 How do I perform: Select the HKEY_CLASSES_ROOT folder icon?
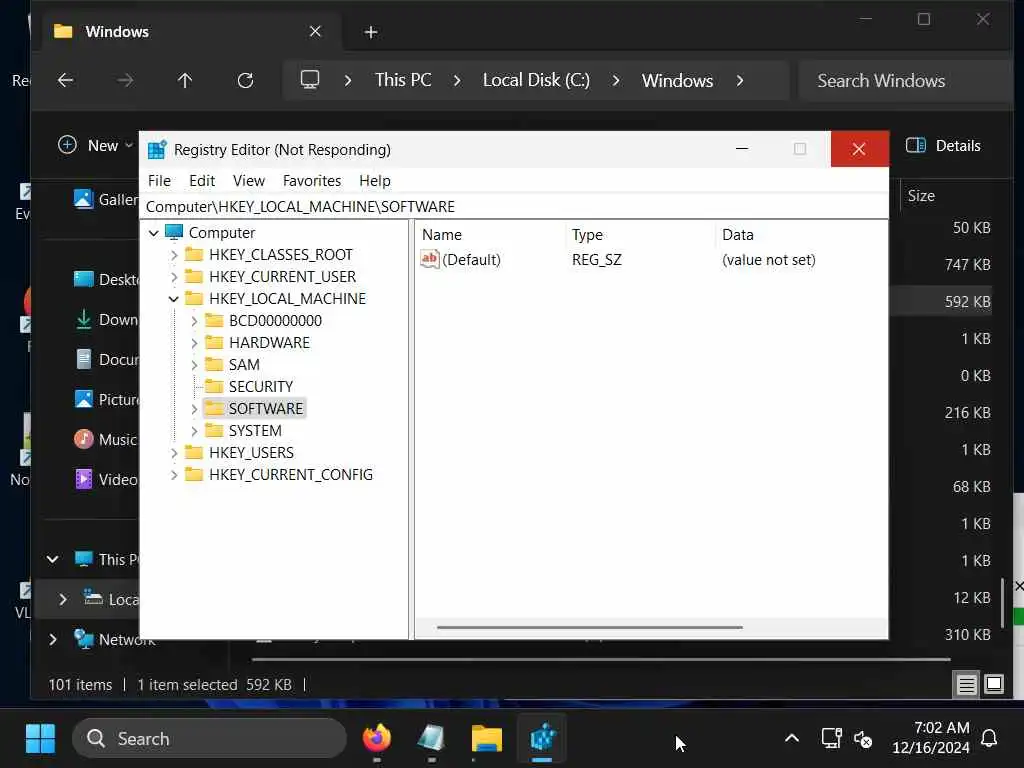(x=194, y=254)
